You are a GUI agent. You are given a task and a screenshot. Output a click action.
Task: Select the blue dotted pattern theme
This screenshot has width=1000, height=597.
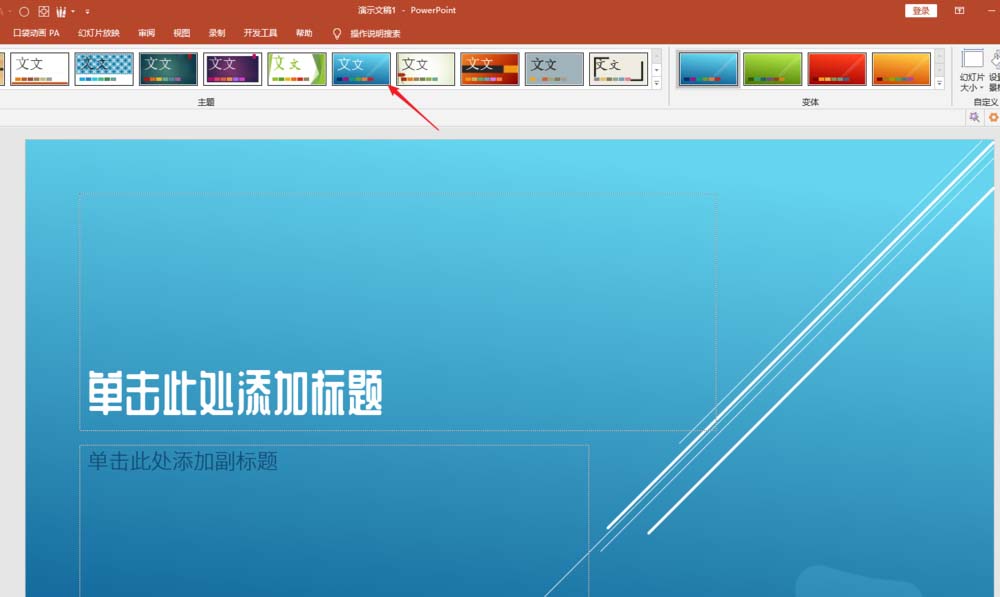coord(104,69)
